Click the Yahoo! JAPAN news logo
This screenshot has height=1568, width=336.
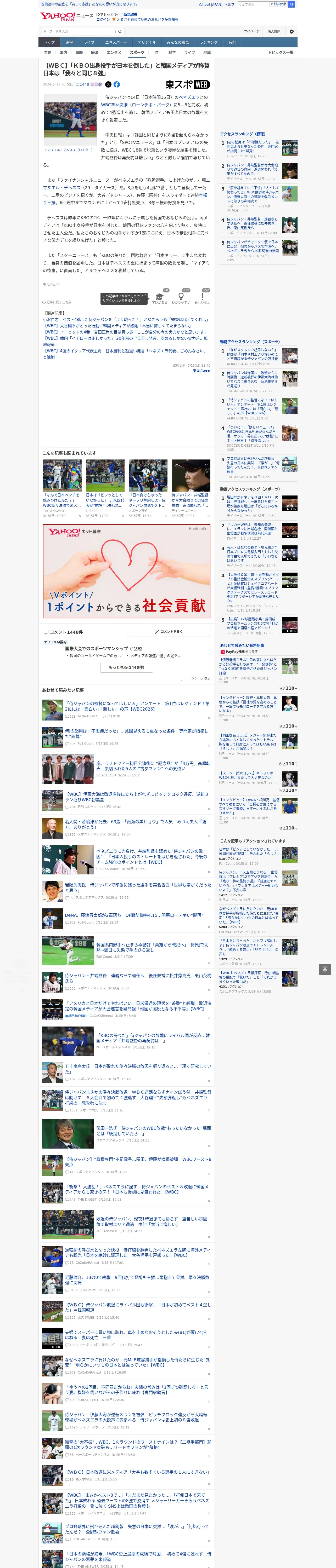(66, 16)
